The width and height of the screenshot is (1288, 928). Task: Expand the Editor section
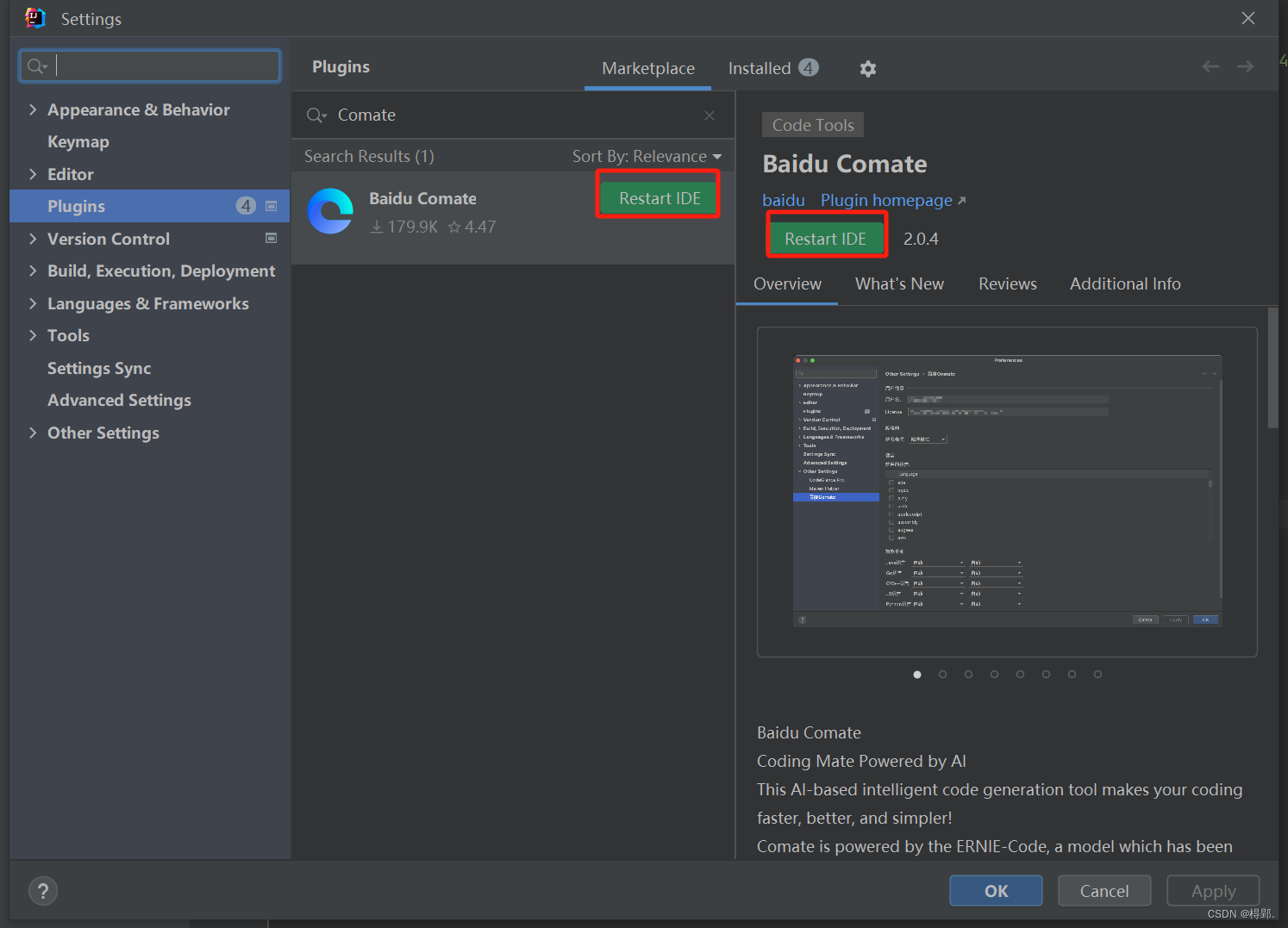tap(33, 174)
